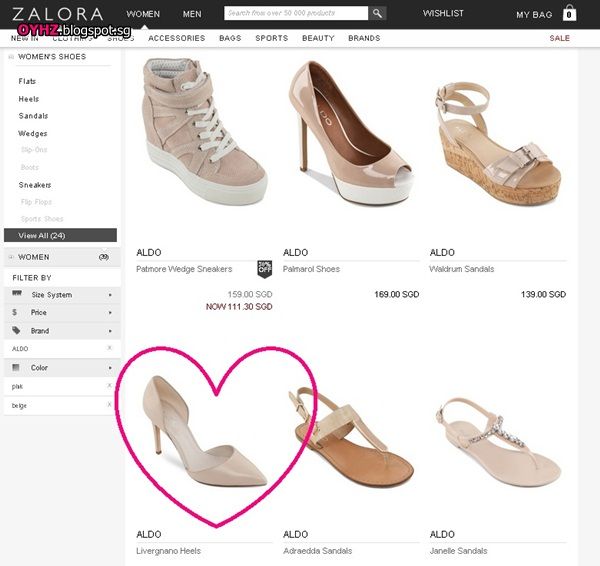
Task: Open the Accessories menu
Action: (177, 38)
